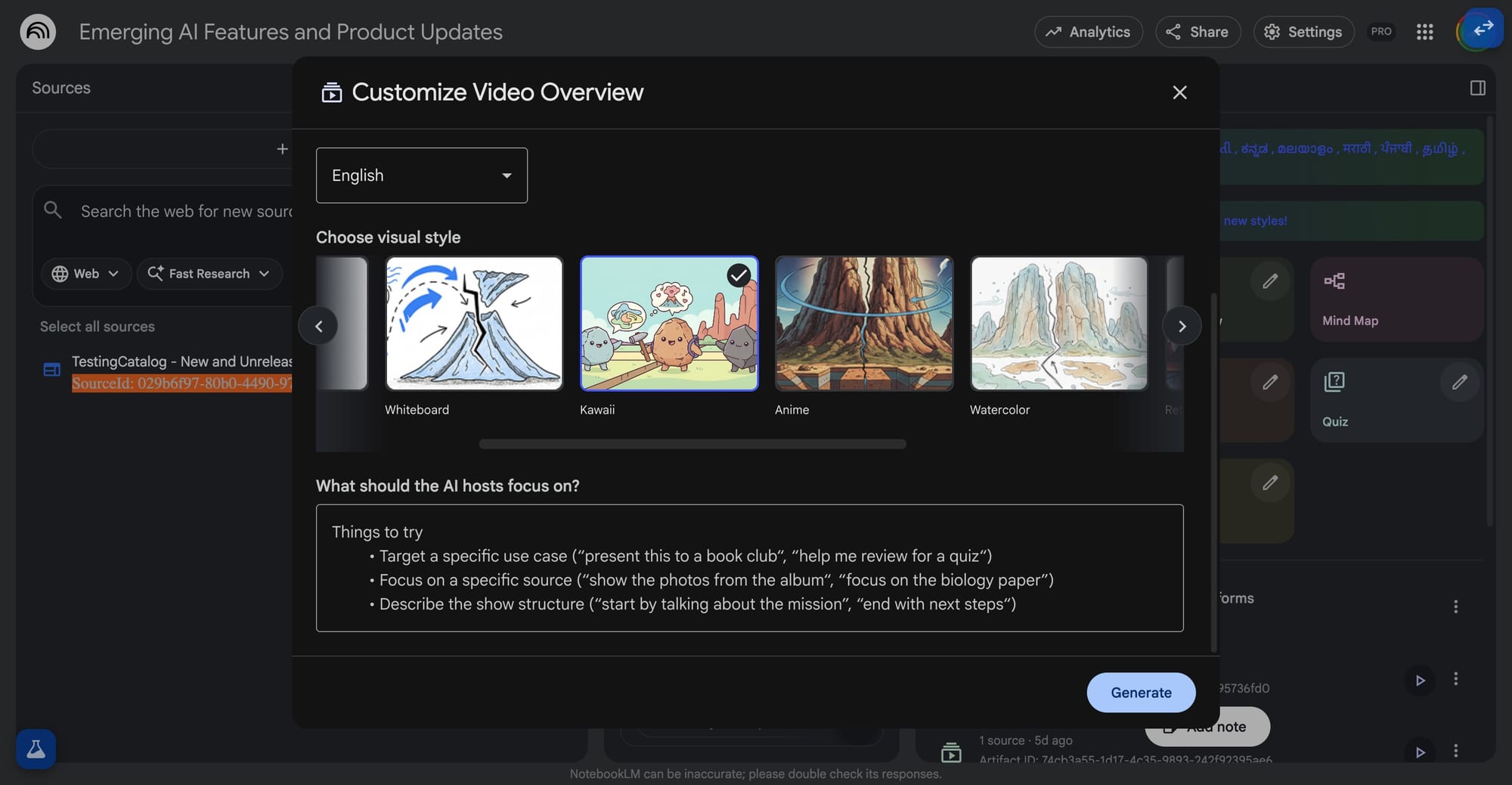Edit the Quiz card with its pencil
The height and width of the screenshot is (785, 1512).
(1460, 382)
